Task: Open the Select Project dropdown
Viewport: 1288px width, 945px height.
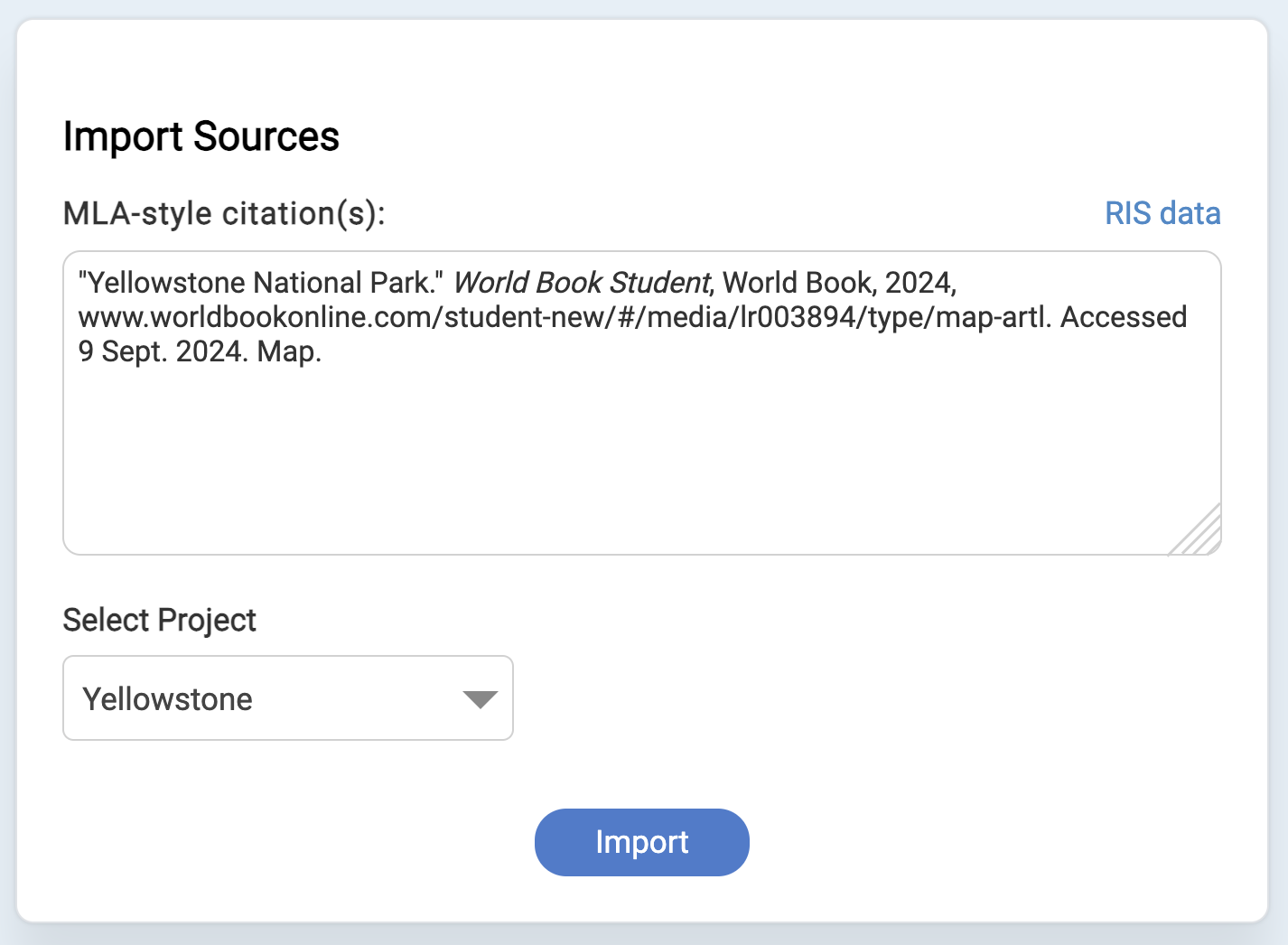Action: (x=287, y=697)
